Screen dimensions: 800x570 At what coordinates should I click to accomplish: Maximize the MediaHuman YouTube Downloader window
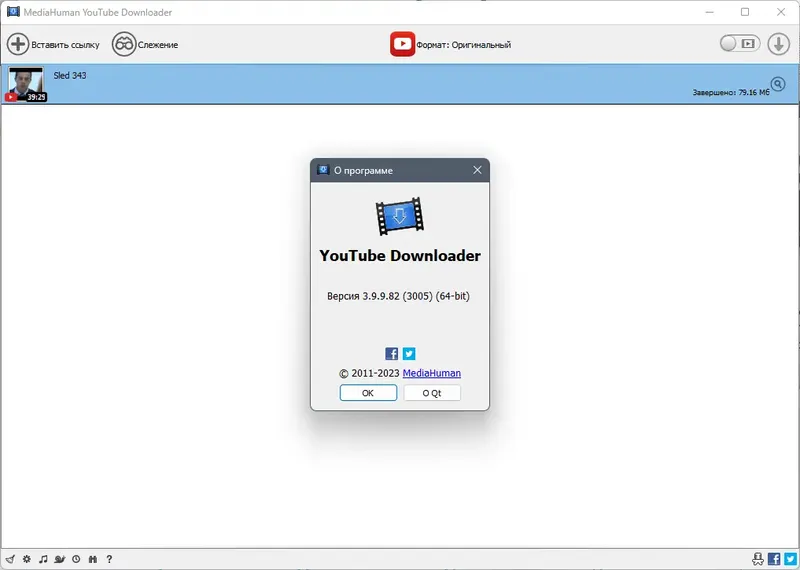click(745, 12)
